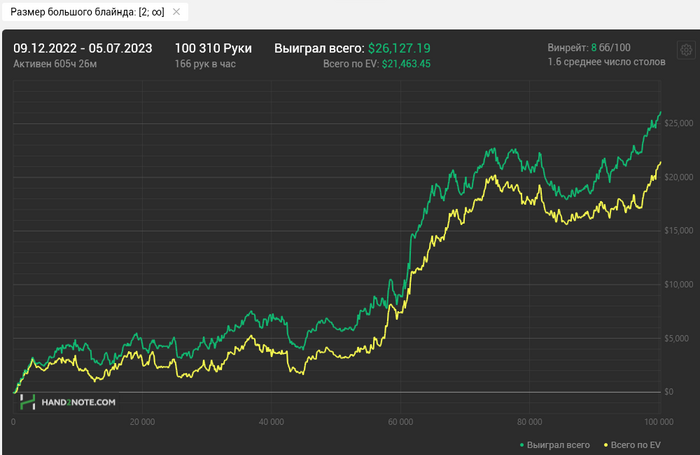Click the 'Активен 605ч 26м' activity text
700x455 pixels.
[55, 64]
